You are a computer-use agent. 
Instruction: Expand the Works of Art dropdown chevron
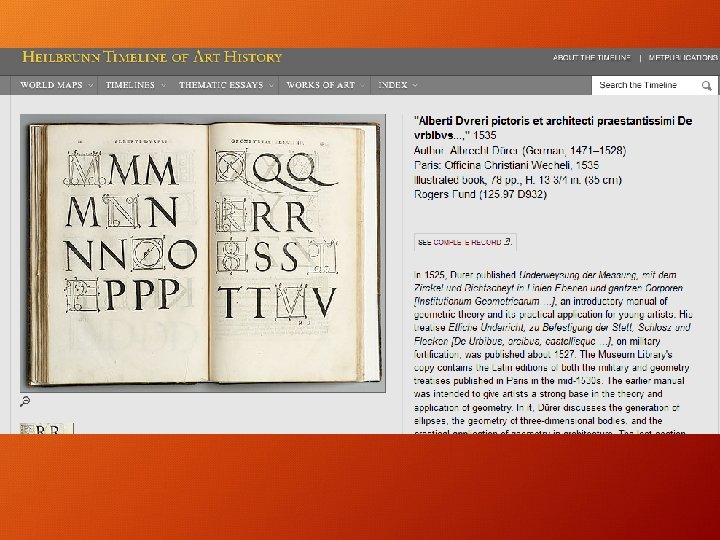pos(362,85)
